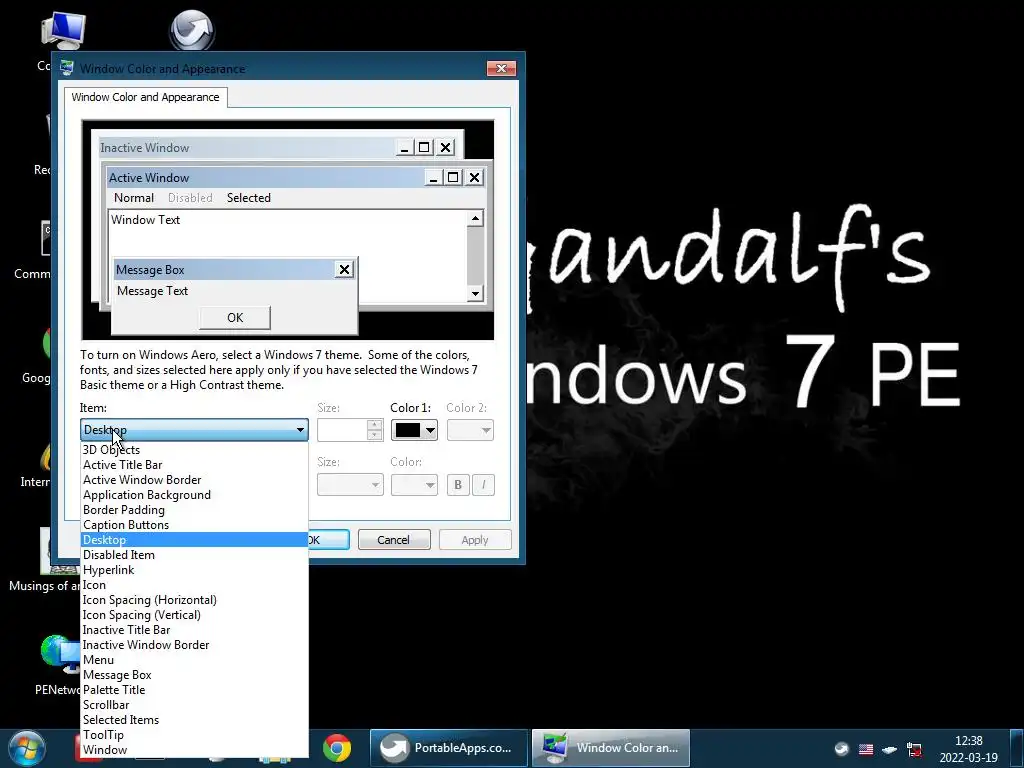The height and width of the screenshot is (768, 1024).
Task: Select Icon Spacing (Vertical) entry
Action: 194,615
